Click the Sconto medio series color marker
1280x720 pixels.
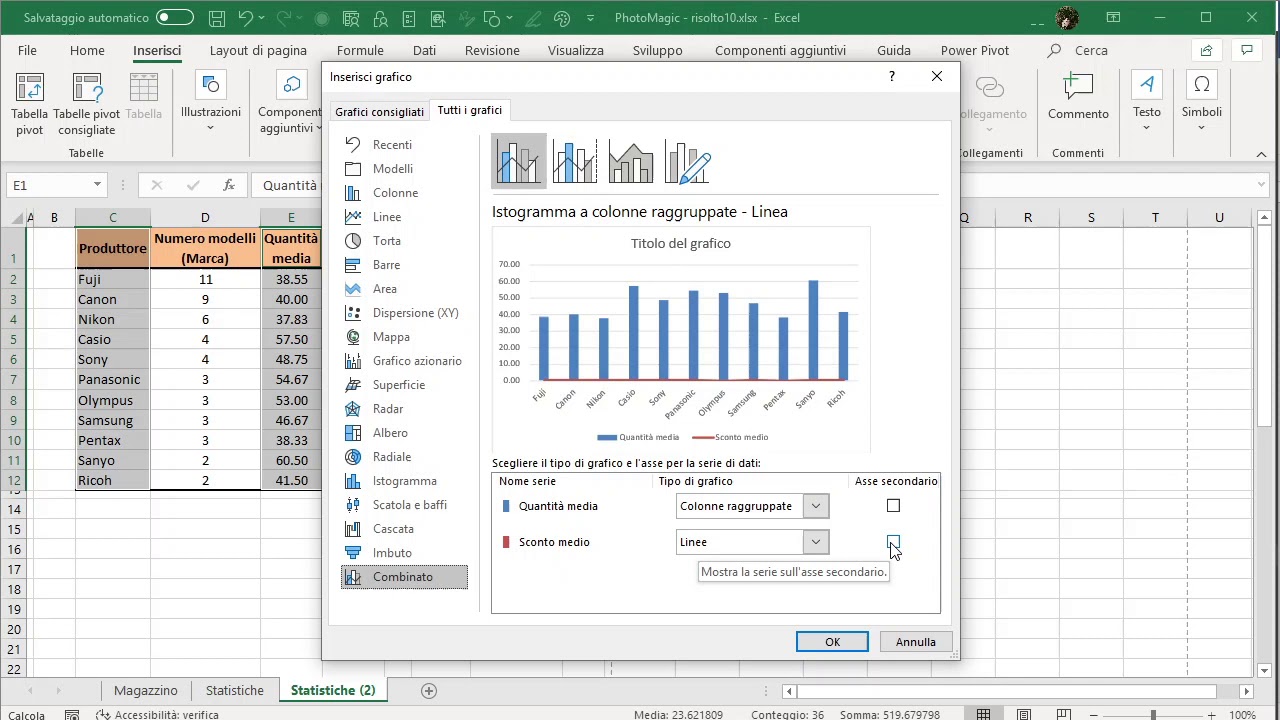coord(506,542)
